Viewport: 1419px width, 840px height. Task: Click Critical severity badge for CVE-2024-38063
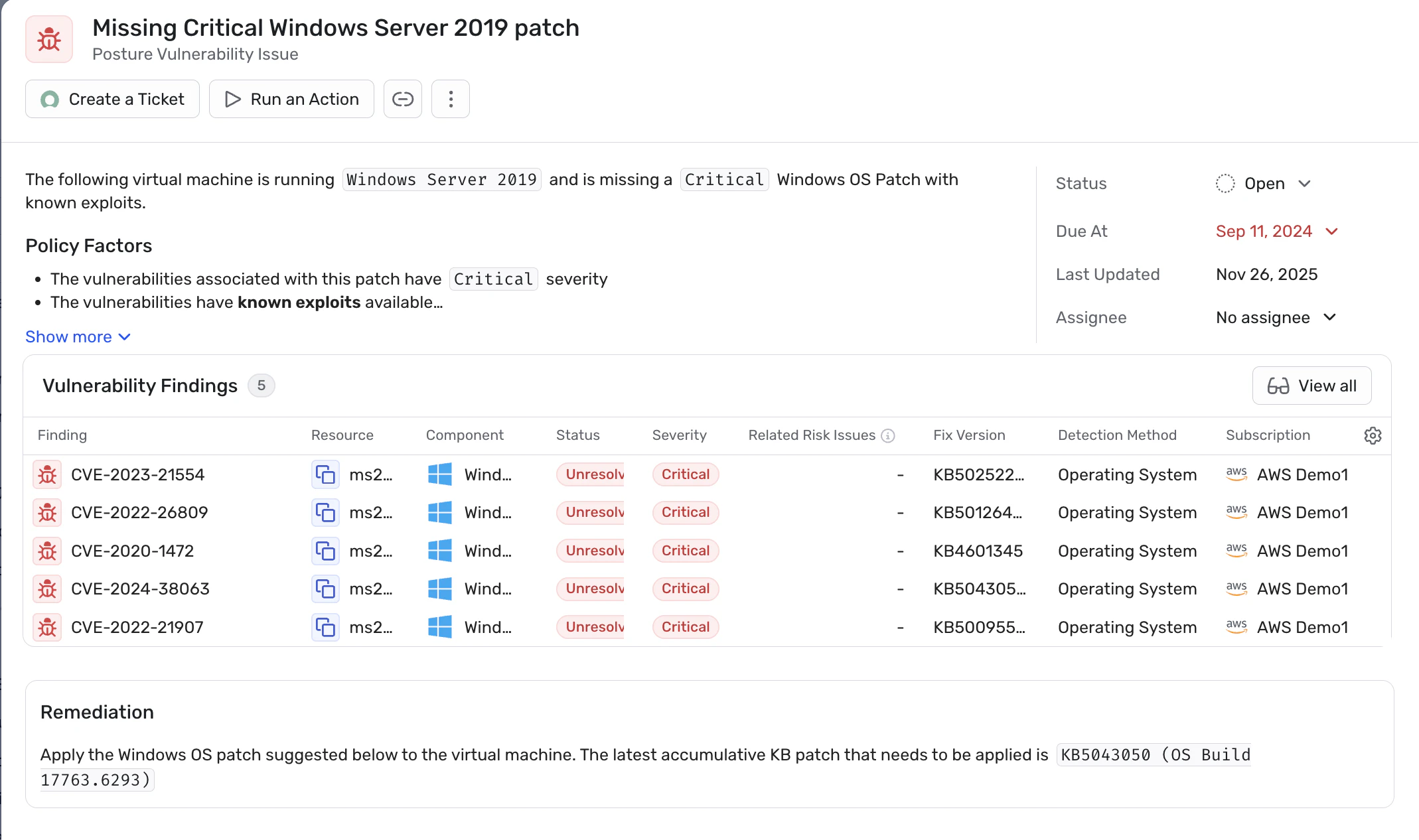click(x=686, y=589)
